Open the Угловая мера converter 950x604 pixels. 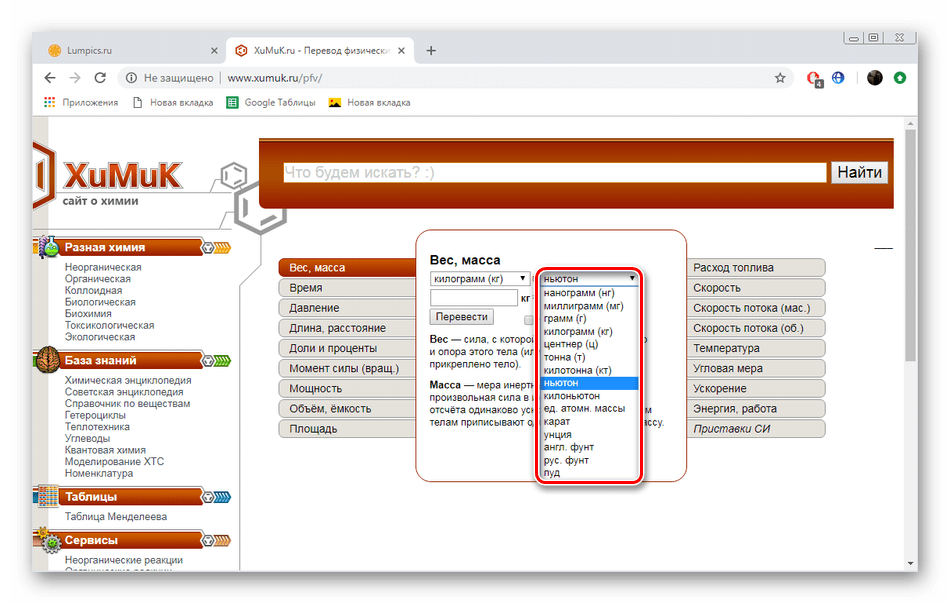(x=756, y=368)
